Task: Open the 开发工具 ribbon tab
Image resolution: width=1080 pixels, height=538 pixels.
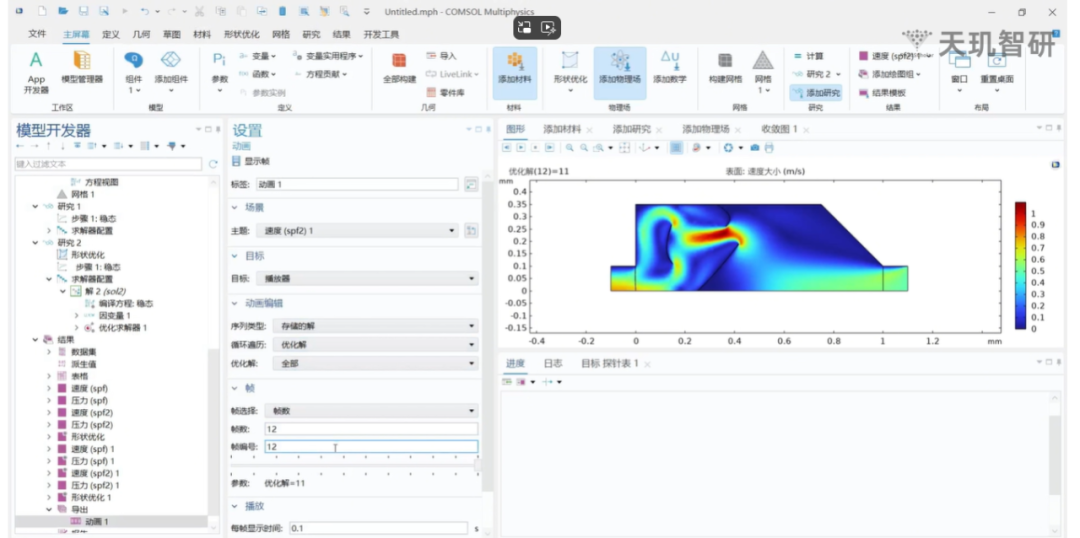Action: [381, 34]
